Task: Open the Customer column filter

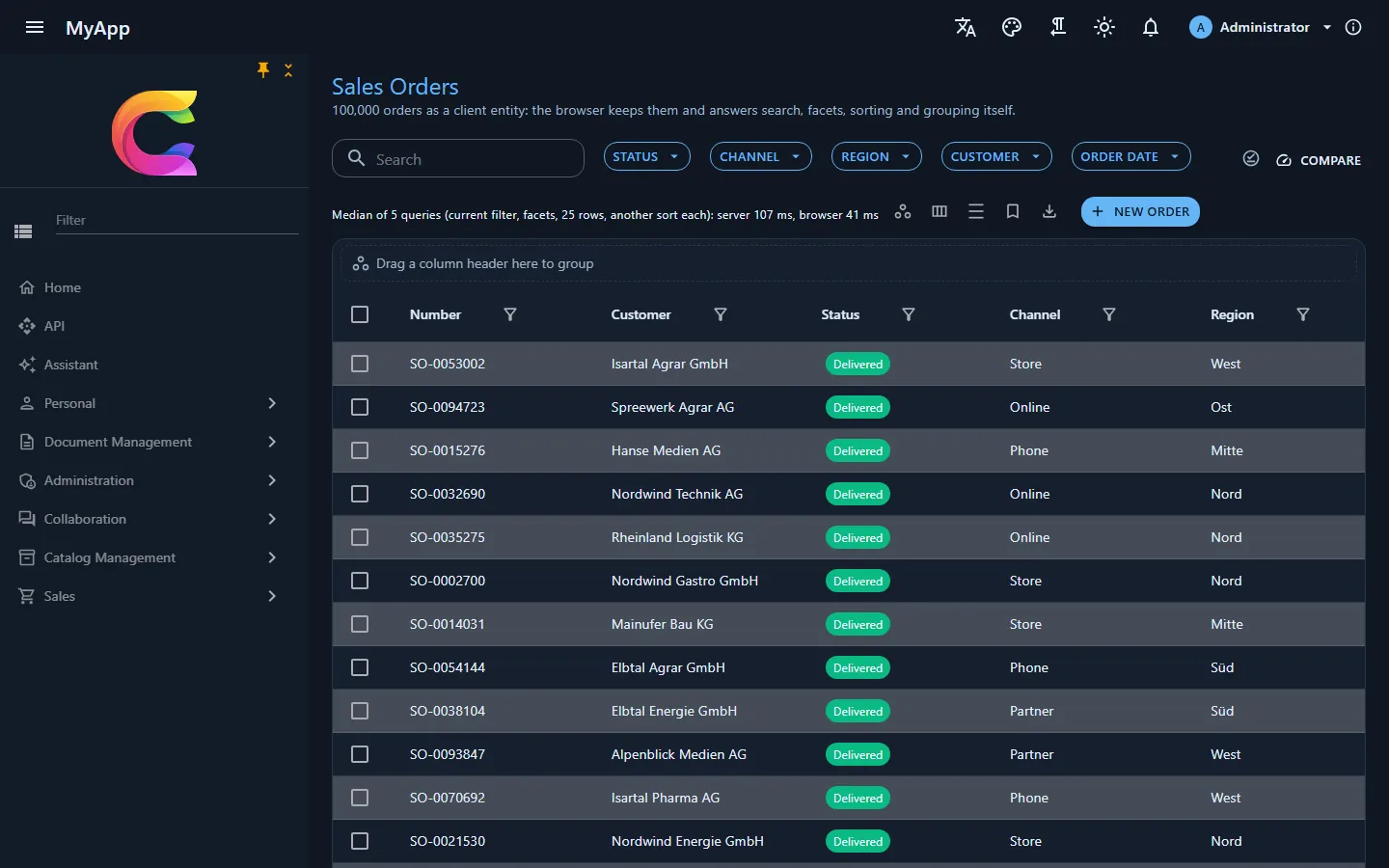Action: pyautogui.click(x=721, y=314)
